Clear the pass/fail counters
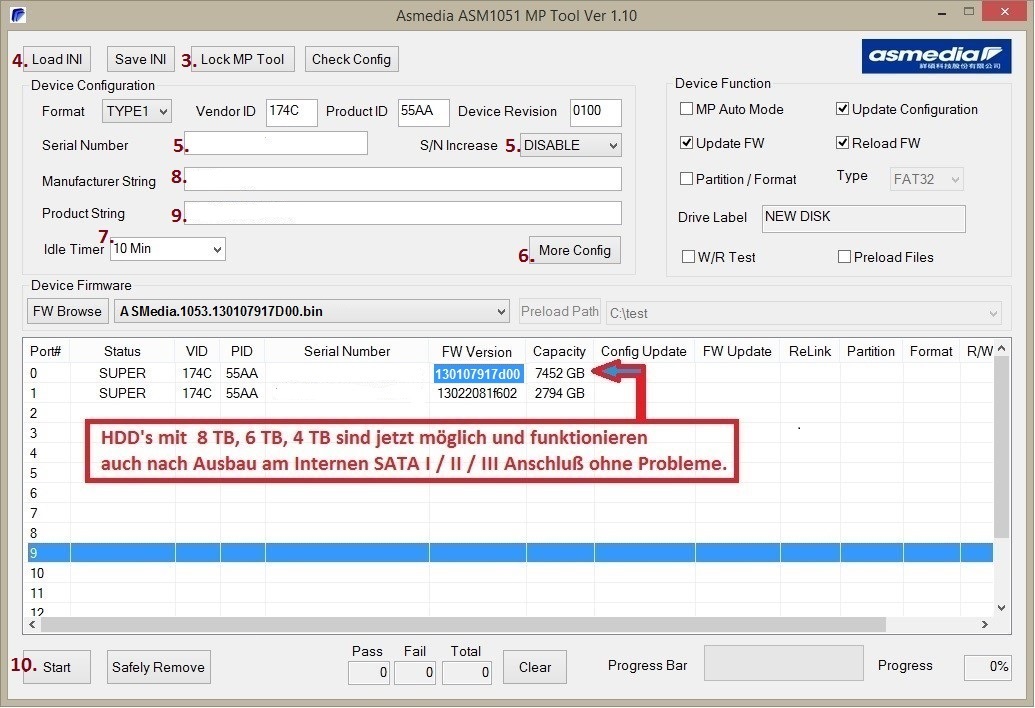1035x708 pixels. coord(535,667)
